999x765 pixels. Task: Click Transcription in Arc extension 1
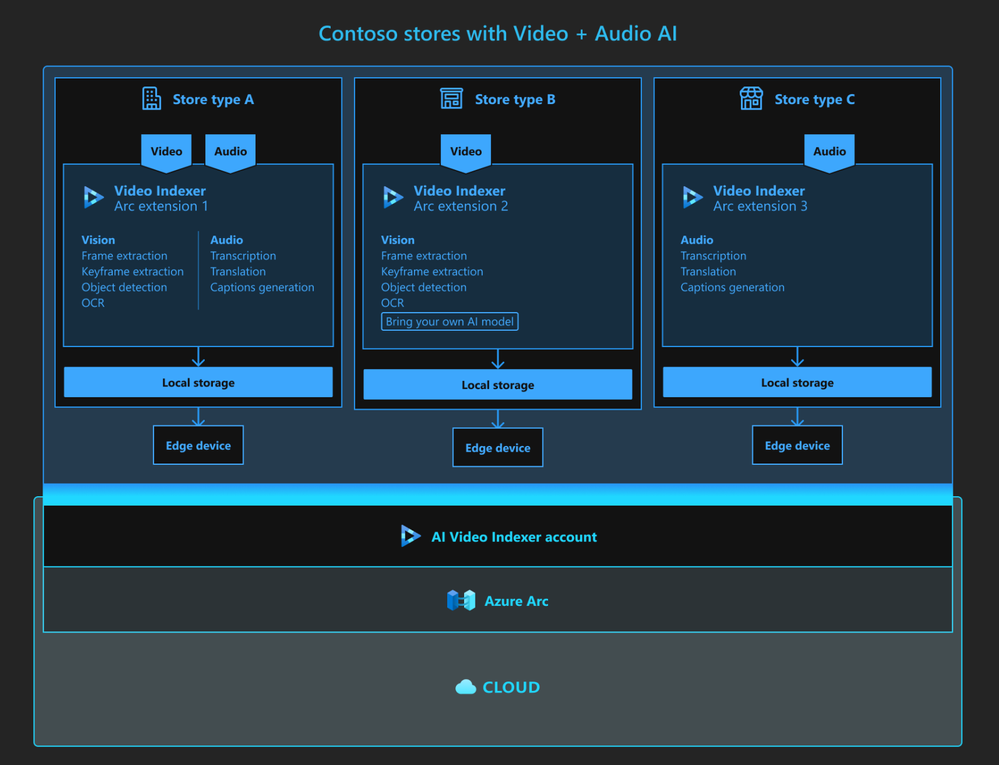(x=243, y=256)
